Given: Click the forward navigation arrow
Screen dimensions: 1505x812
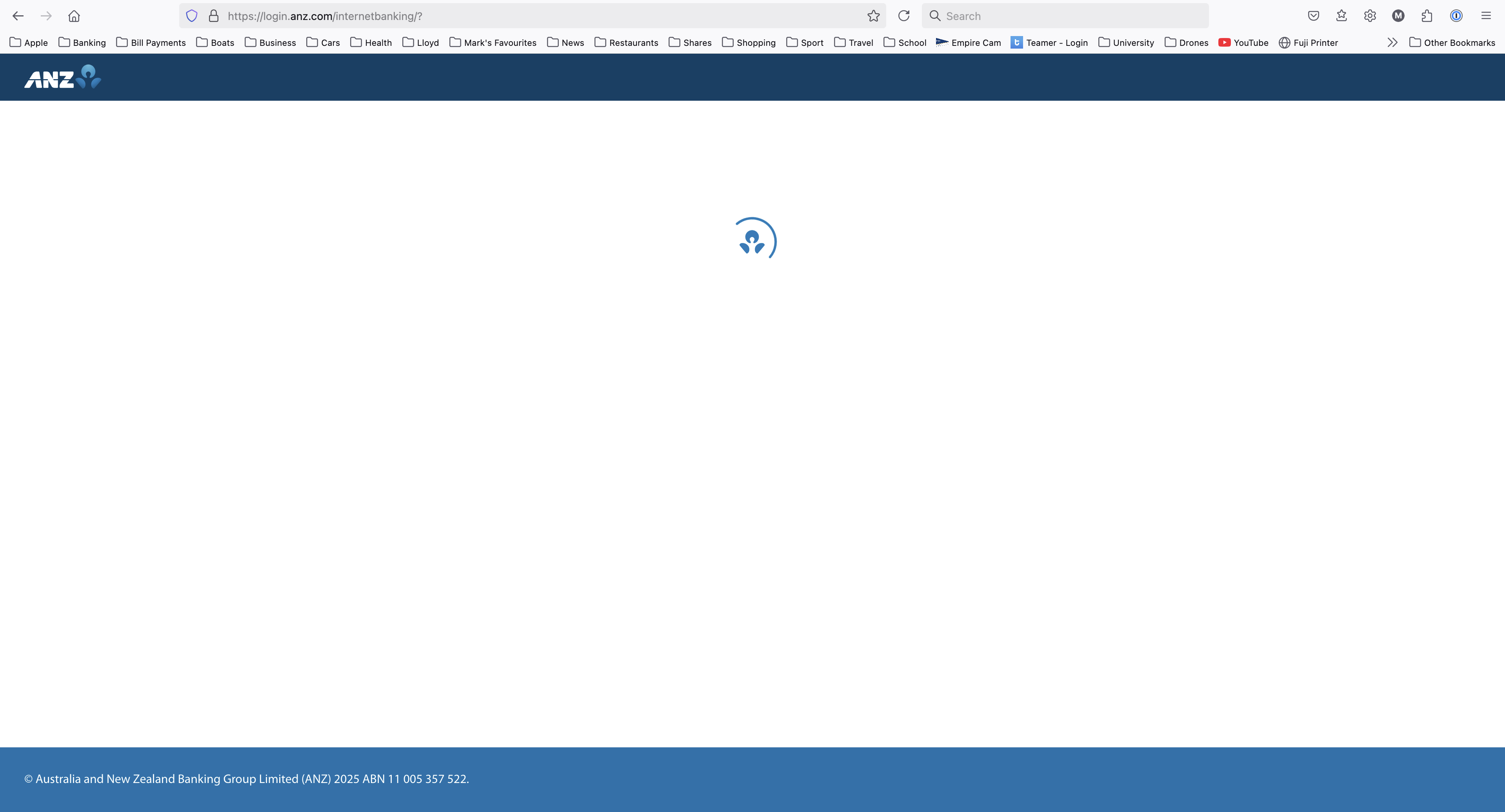Looking at the screenshot, I should click(x=46, y=16).
